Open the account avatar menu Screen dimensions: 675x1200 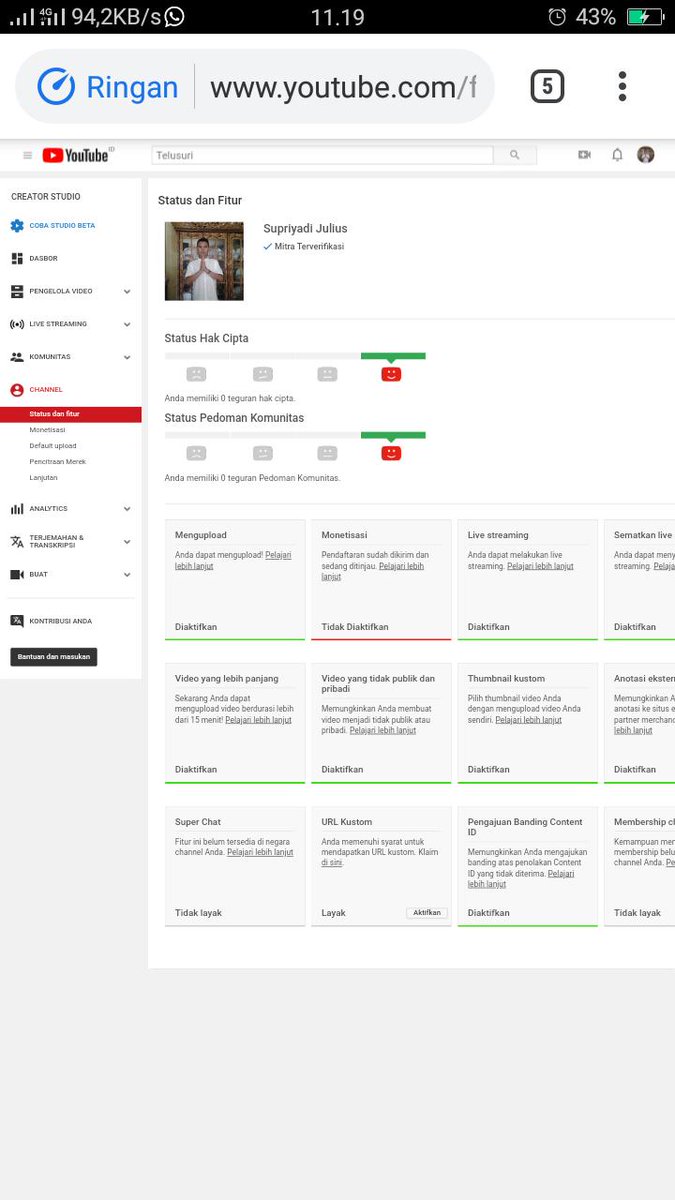click(x=646, y=155)
